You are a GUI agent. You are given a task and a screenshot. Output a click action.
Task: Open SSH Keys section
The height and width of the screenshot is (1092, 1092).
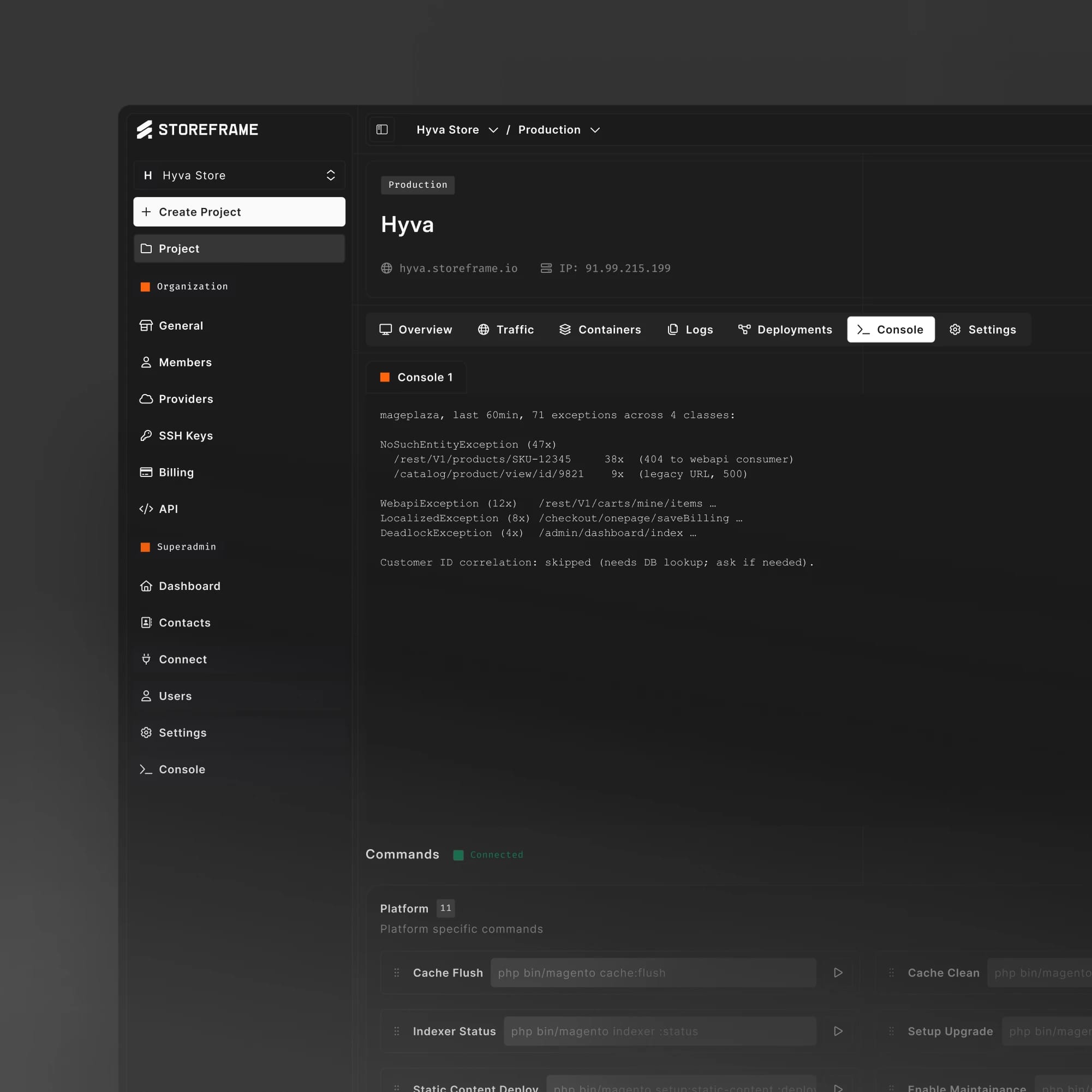(176, 436)
